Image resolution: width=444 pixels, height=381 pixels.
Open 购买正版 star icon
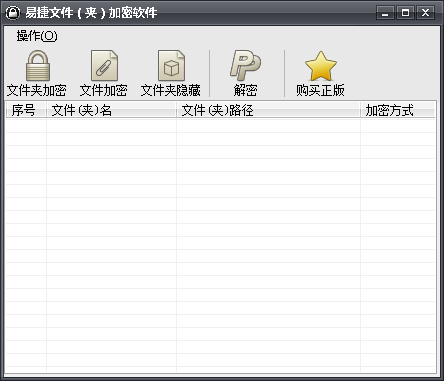click(x=321, y=66)
